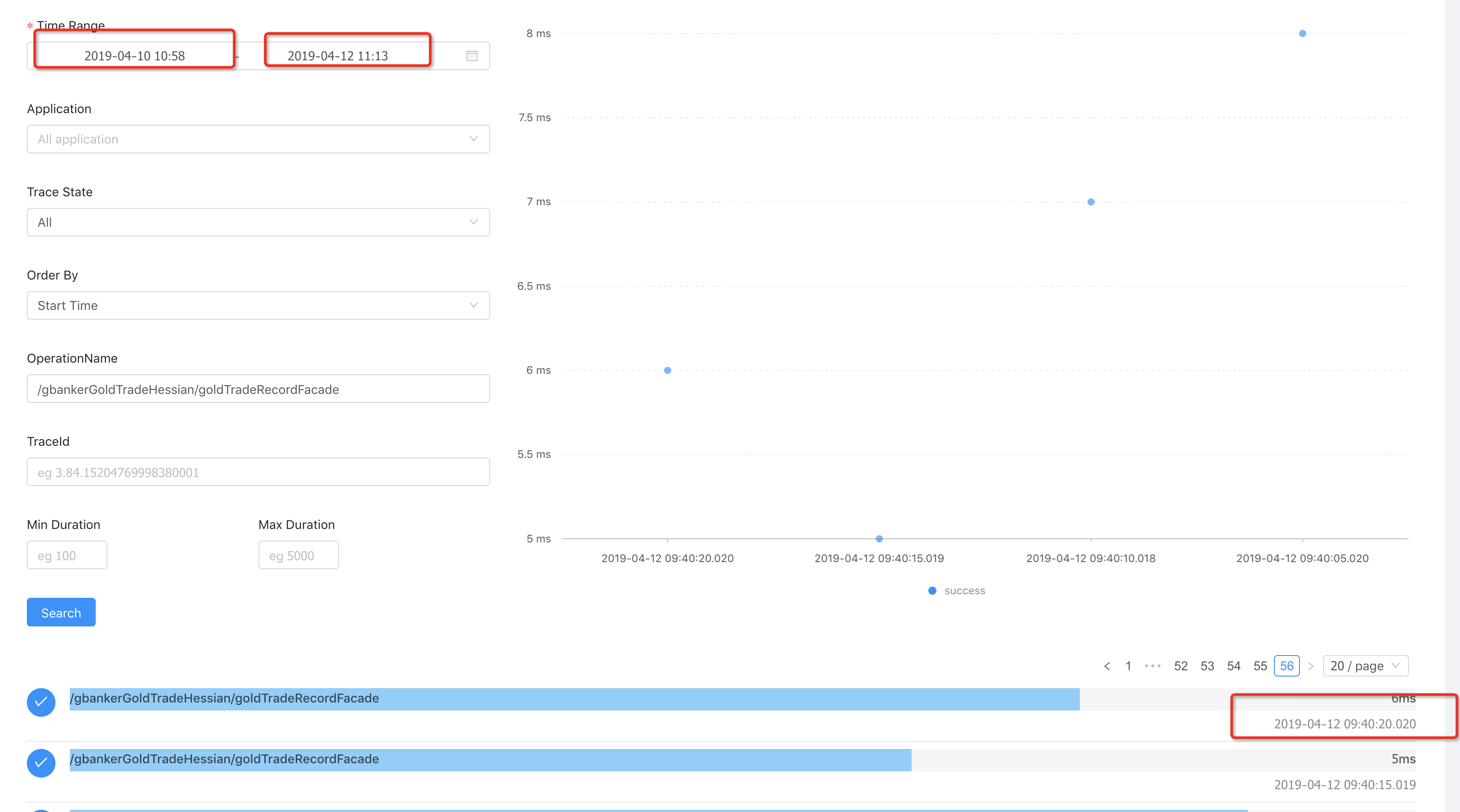Click the previous page arrow
Viewport: 1460px width, 812px height.
[1107, 666]
